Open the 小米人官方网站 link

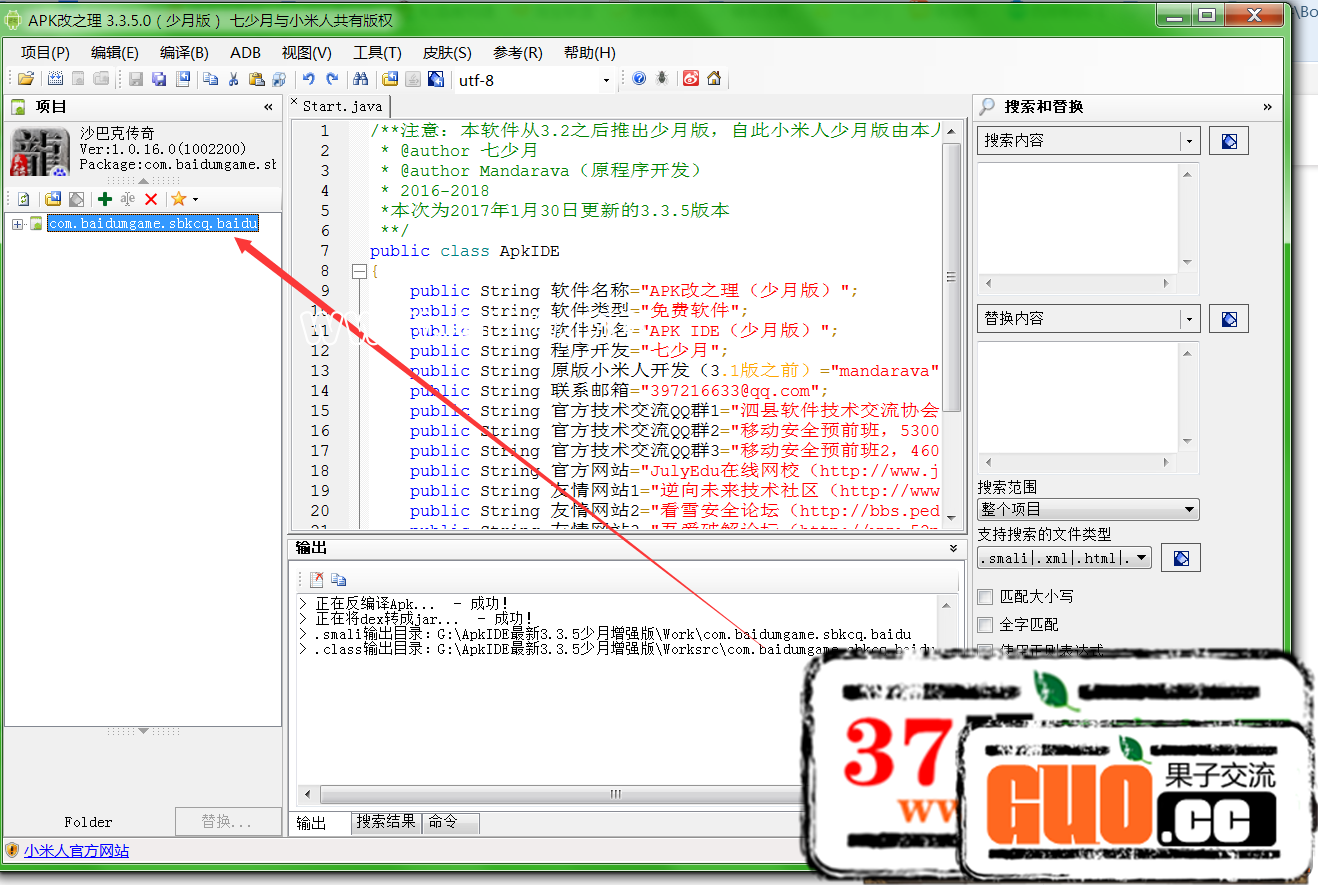(x=77, y=851)
